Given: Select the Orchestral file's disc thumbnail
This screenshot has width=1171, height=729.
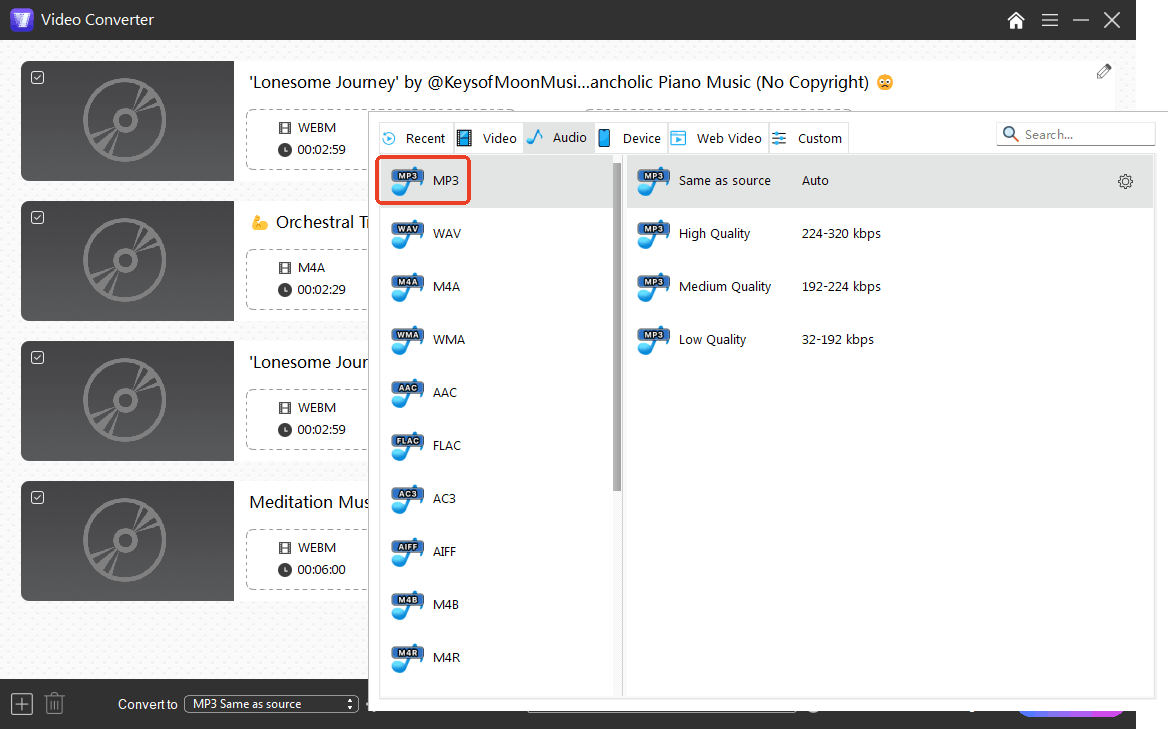Looking at the screenshot, I should tap(127, 261).
